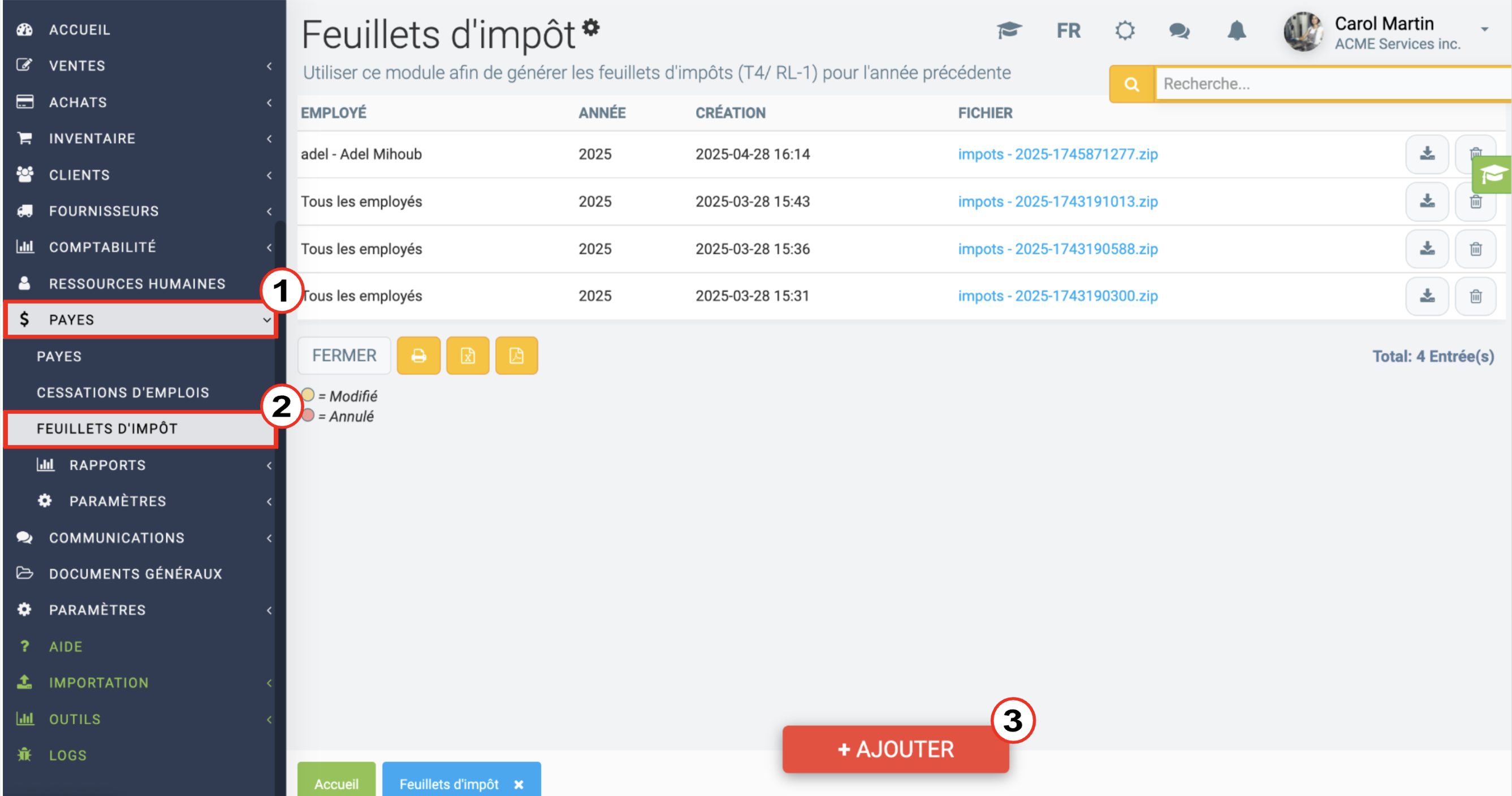Click the print icon button
The height and width of the screenshot is (796, 1512).
[x=418, y=356]
